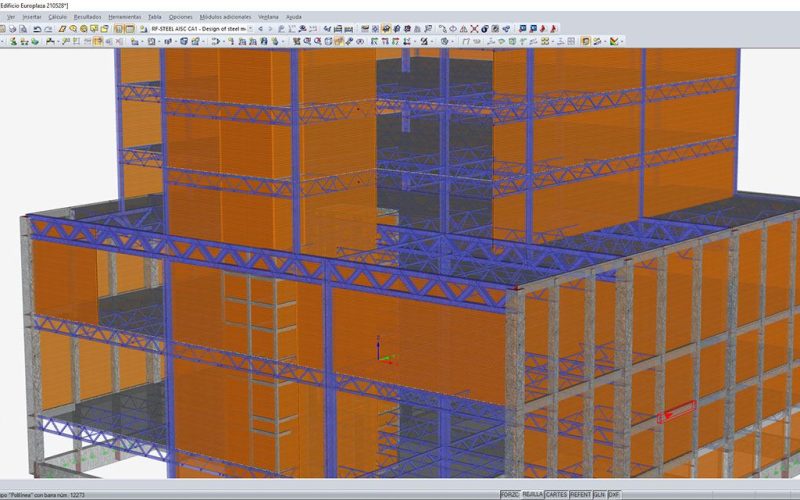Open the Resultados menu
This screenshot has height=500, width=800.
pyautogui.click(x=87, y=17)
